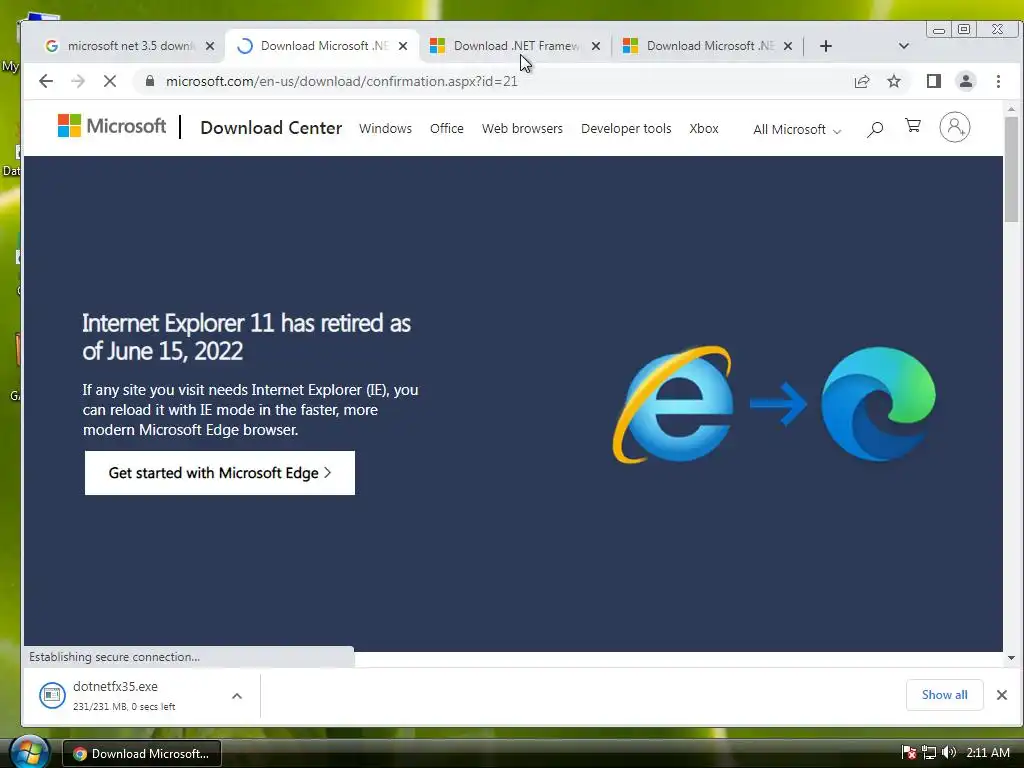
Task: Click the address bar URL
Action: [342, 81]
